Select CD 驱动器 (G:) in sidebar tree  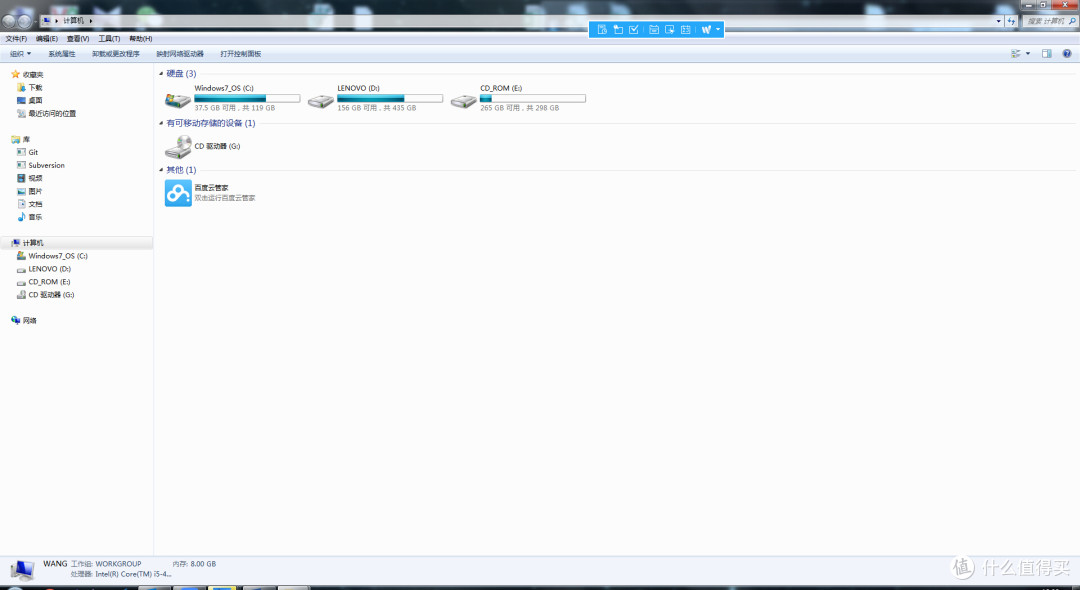[51, 295]
